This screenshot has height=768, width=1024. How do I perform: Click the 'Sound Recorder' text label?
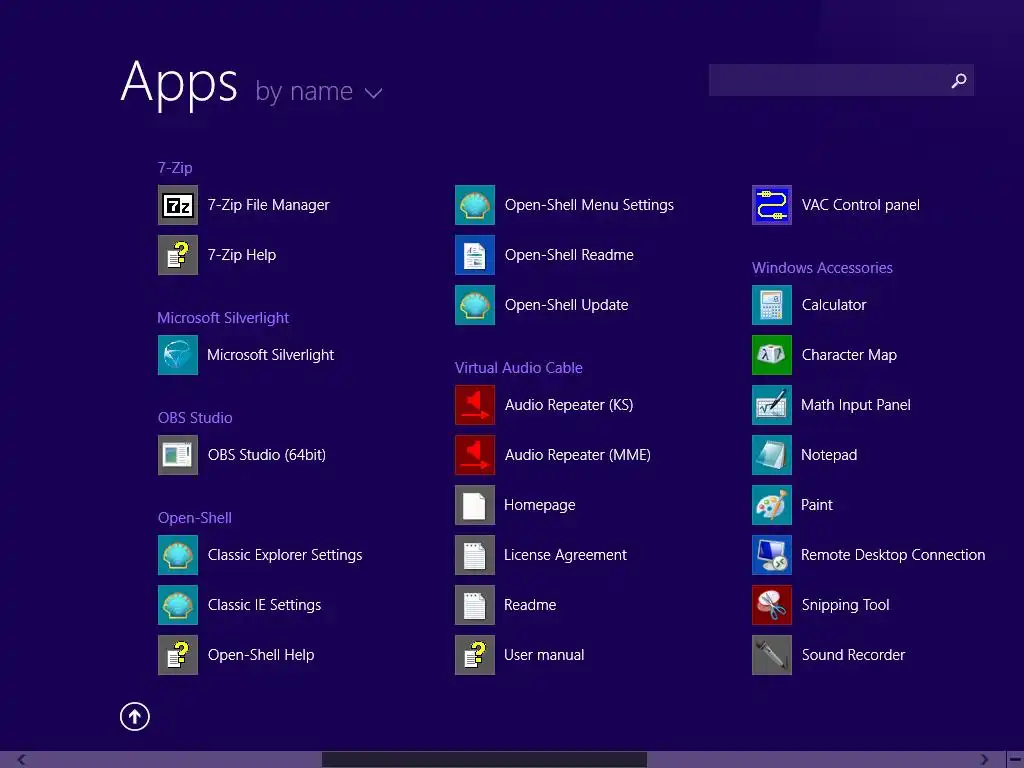(x=853, y=655)
